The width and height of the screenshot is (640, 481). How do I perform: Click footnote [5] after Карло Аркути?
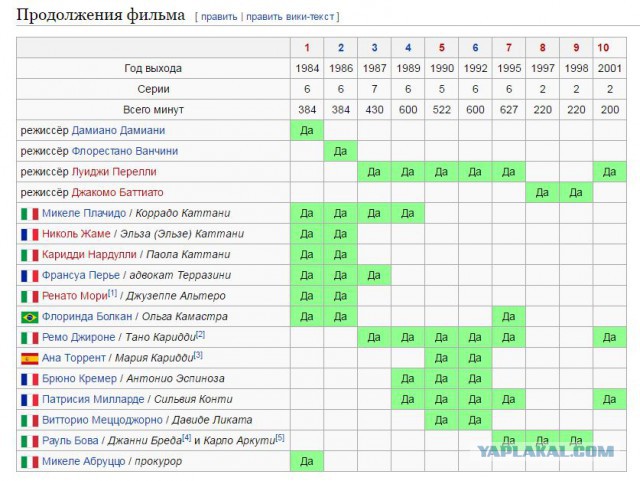280,438
